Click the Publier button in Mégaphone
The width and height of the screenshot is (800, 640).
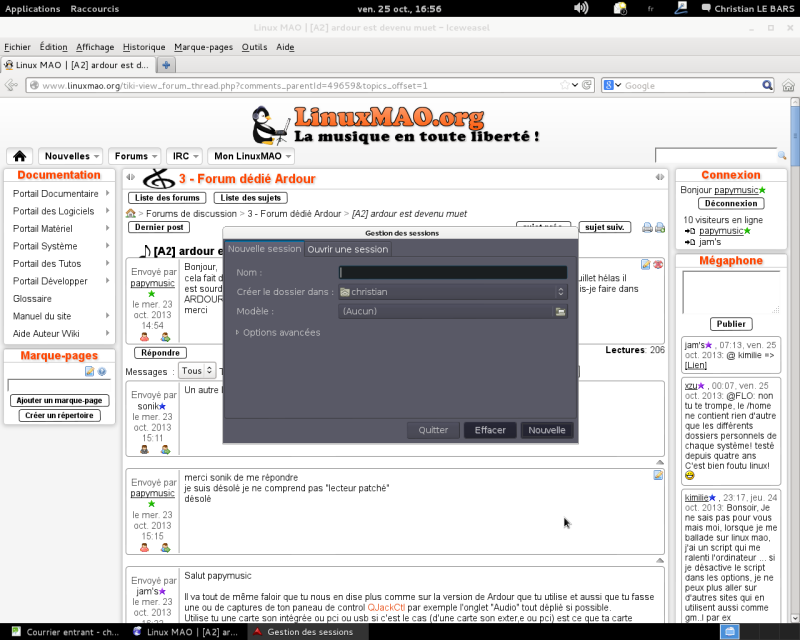tap(731, 324)
